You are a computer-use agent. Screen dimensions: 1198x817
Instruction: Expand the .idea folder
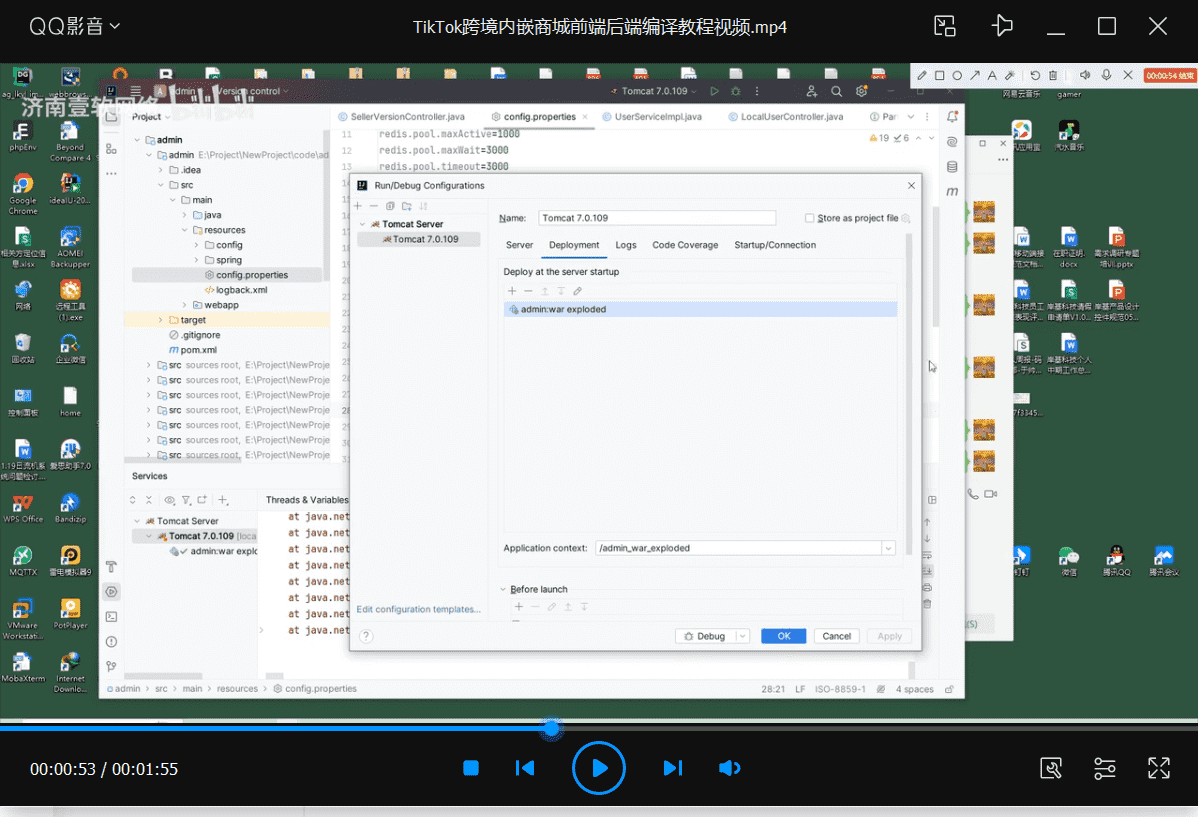point(160,170)
